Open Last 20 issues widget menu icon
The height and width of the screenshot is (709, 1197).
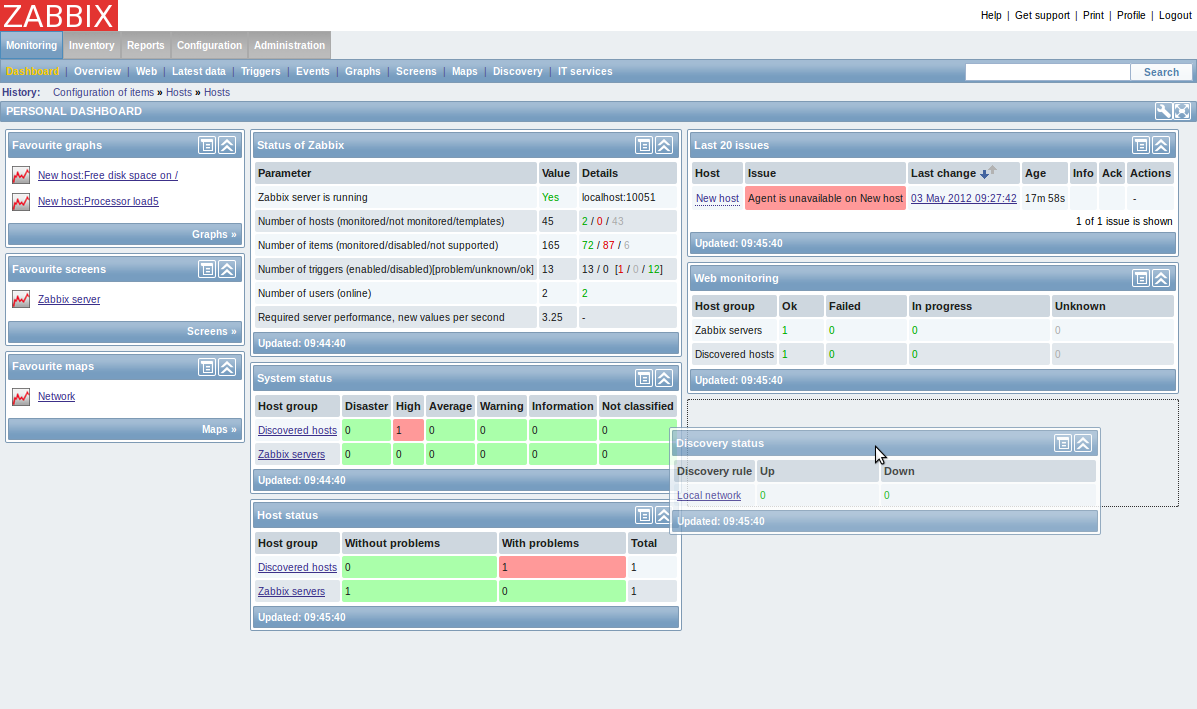pos(1141,145)
